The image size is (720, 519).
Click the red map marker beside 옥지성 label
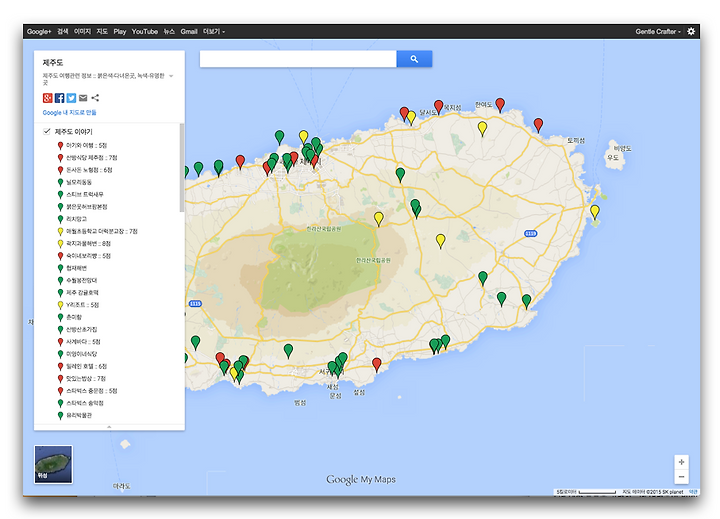[439, 106]
